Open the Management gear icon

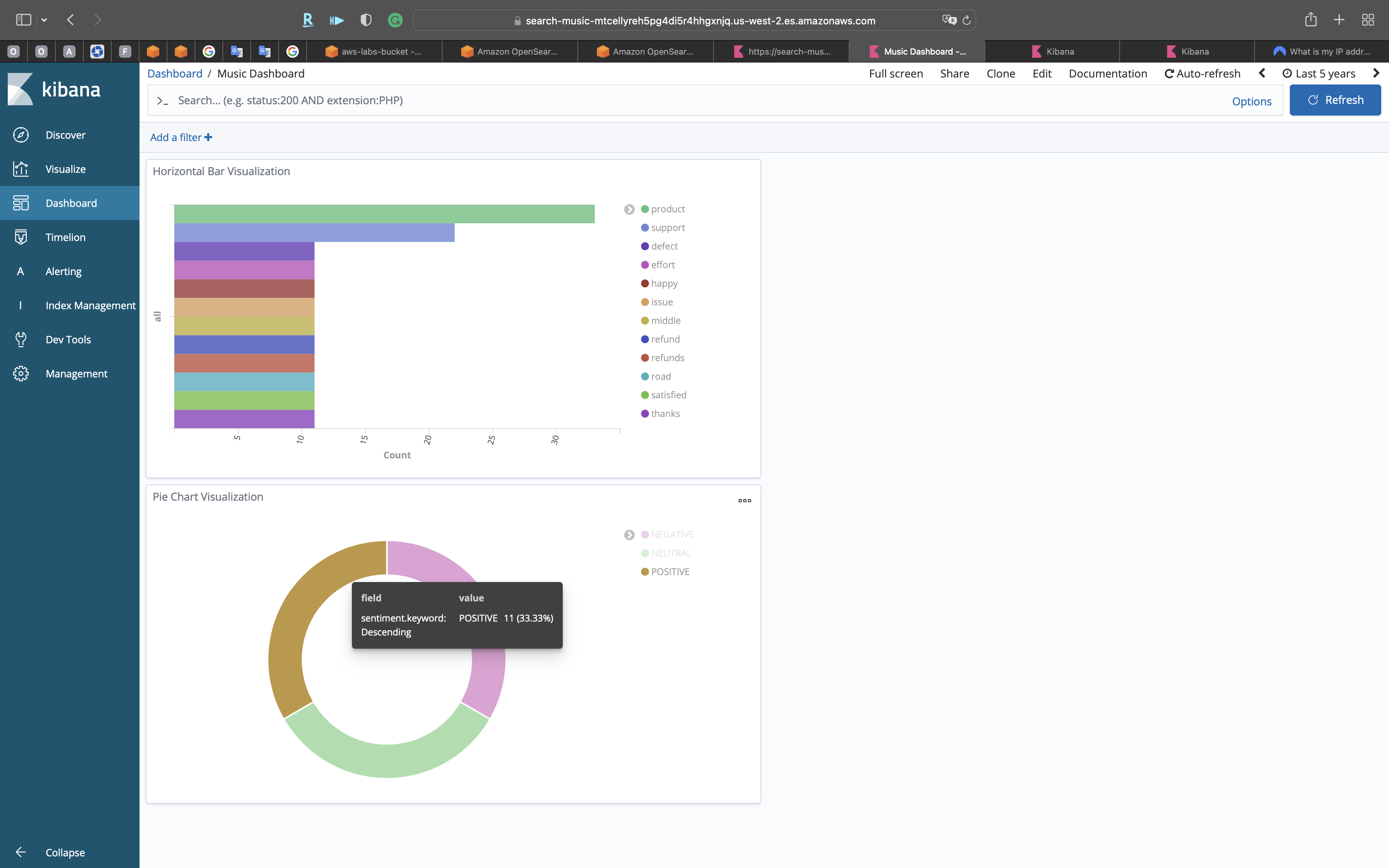21,374
